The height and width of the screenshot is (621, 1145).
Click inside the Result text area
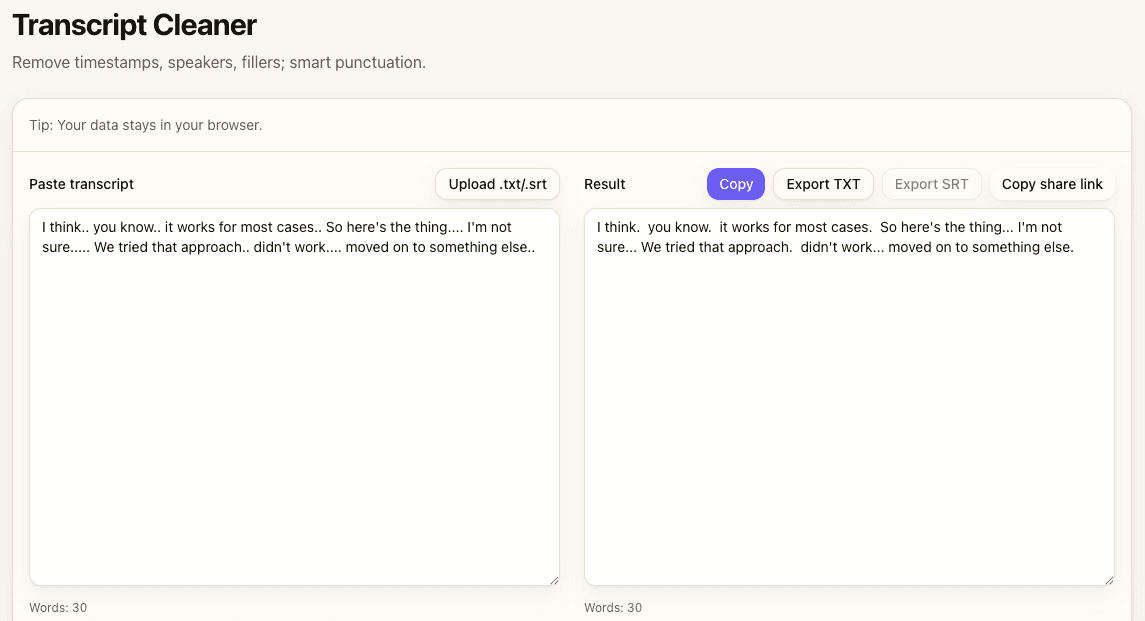click(x=848, y=400)
